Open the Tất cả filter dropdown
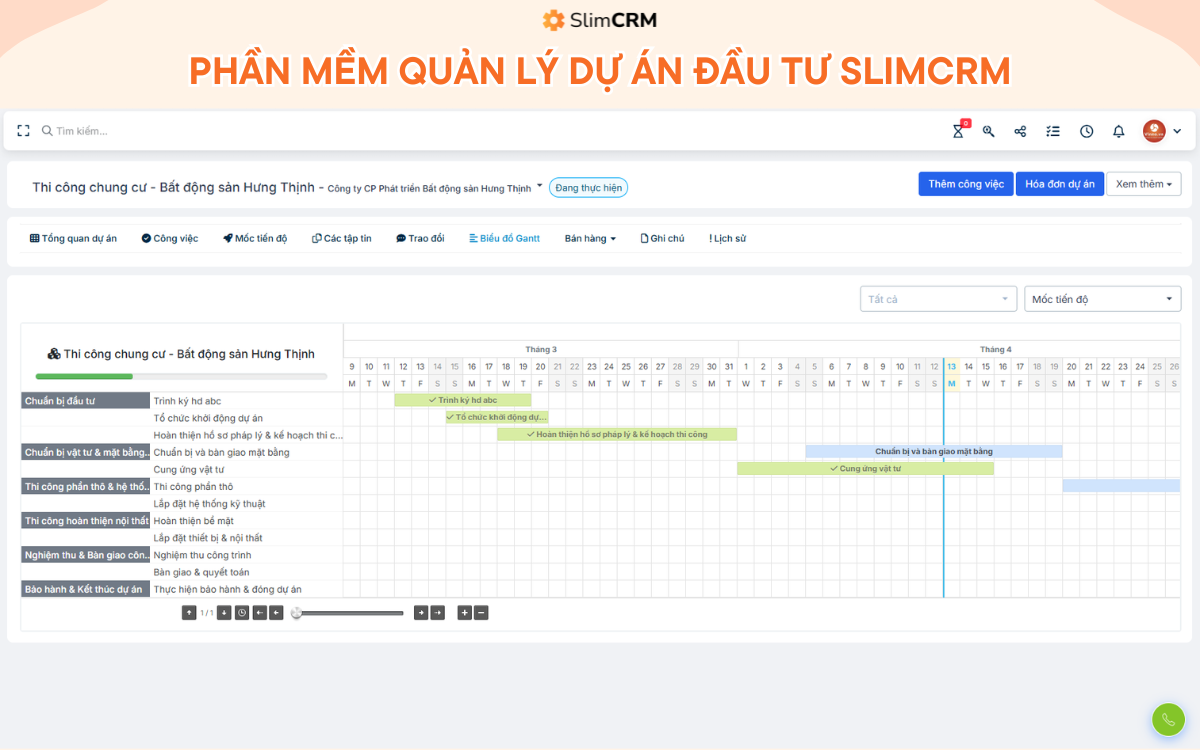 pos(937,298)
